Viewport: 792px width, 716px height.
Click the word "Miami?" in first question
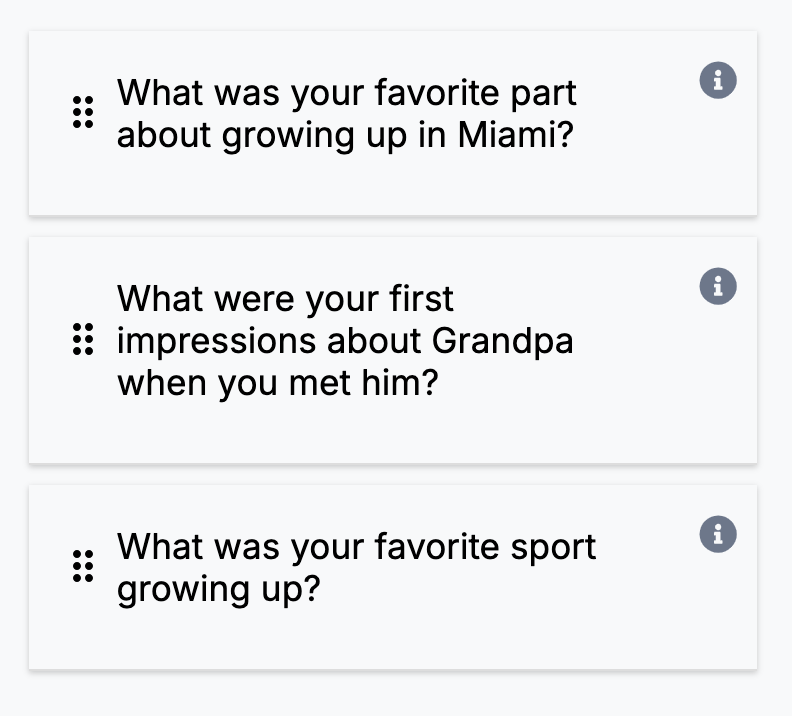(x=516, y=135)
